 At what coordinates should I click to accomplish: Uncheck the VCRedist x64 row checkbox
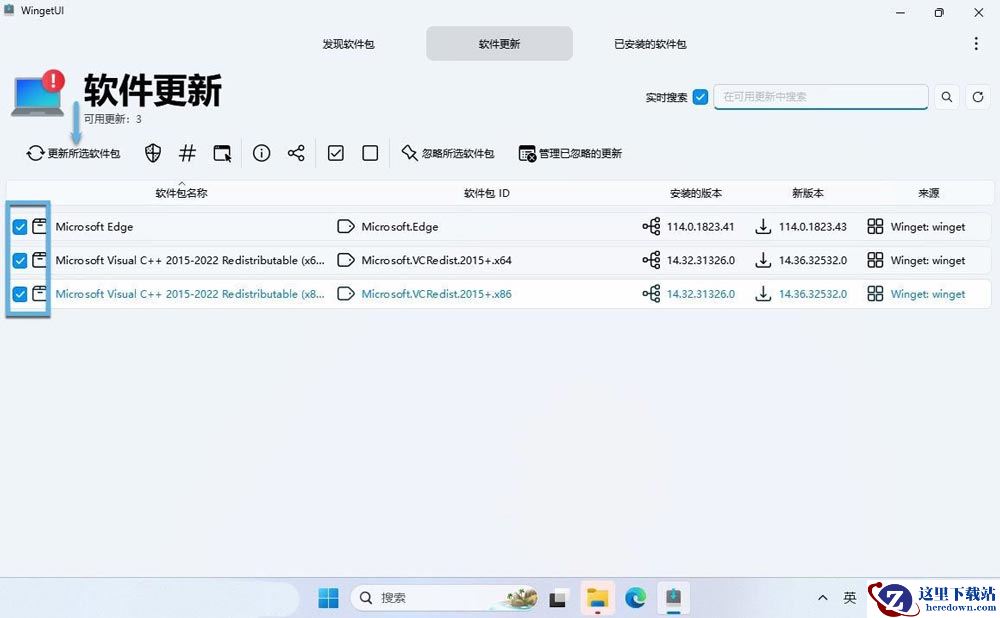tap(20, 260)
